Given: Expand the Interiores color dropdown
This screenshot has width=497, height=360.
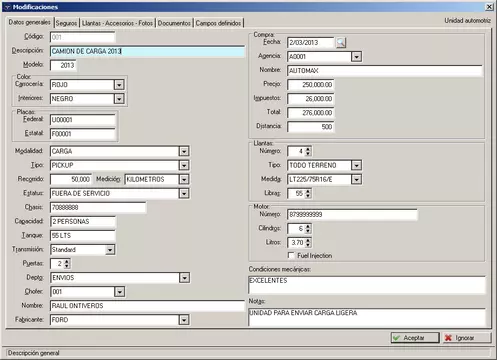Looking at the screenshot, I should coord(119,99).
